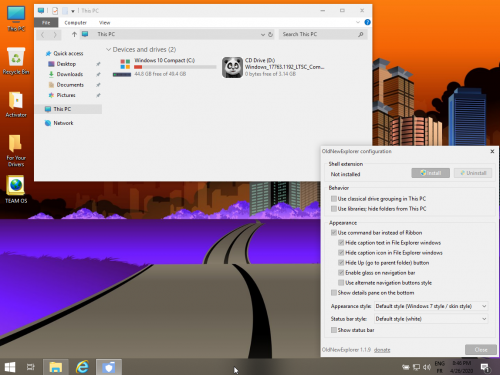Open the Windows 10 Compact (C:) drive
This screenshot has width=500, height=375.
coord(165,67)
